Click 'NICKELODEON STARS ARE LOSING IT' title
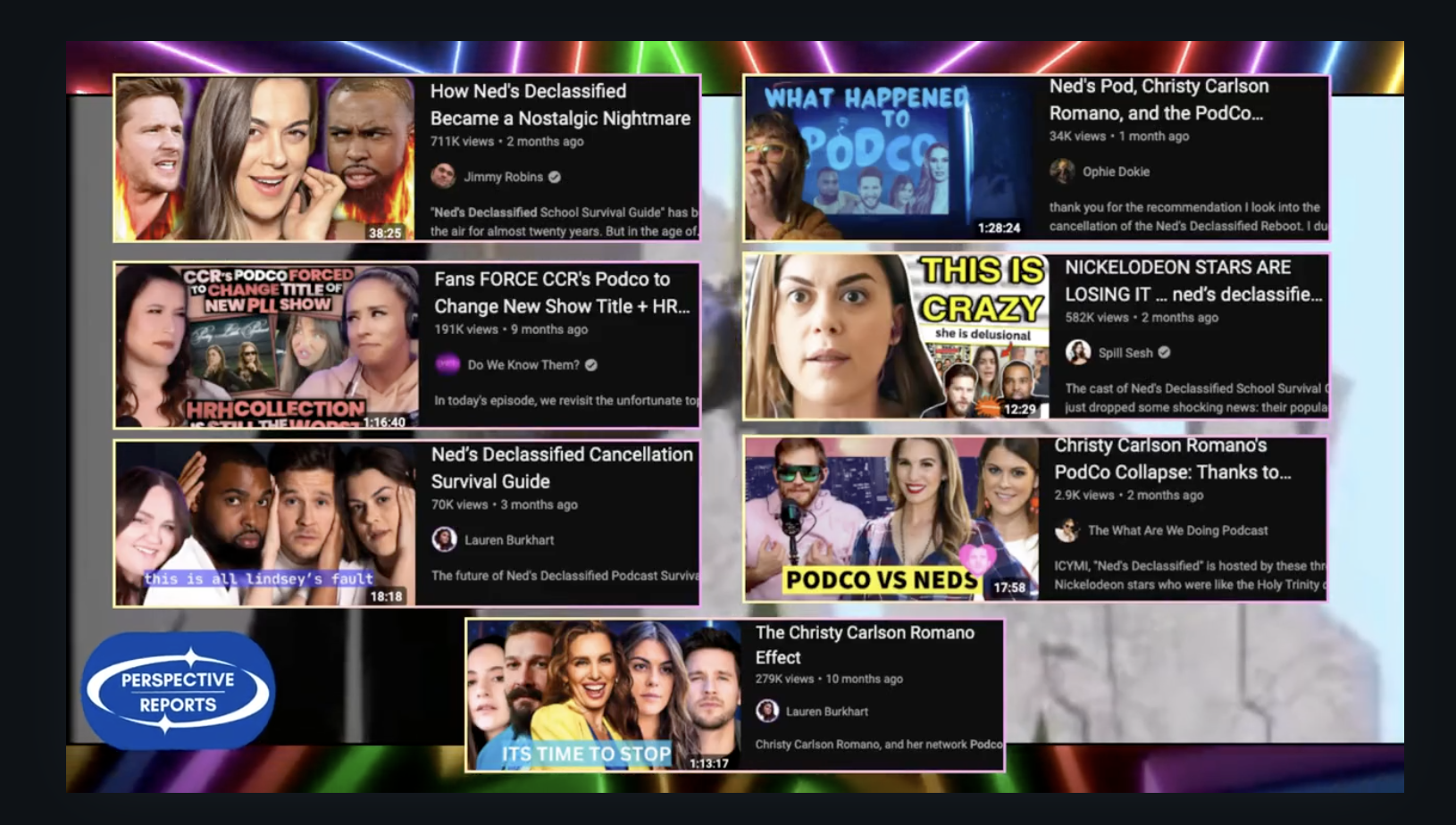 [1192, 280]
